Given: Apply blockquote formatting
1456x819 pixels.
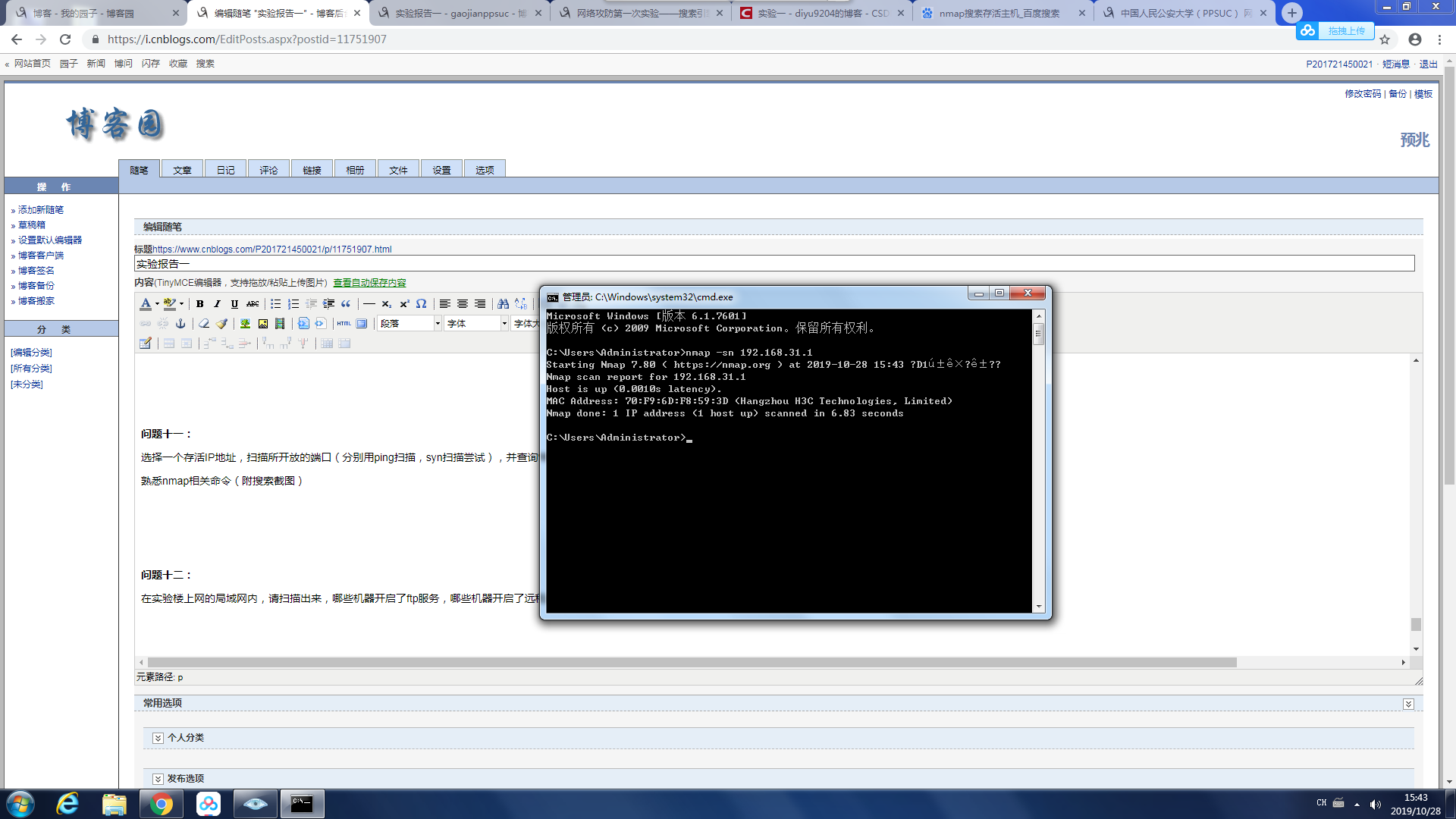Looking at the screenshot, I should pyautogui.click(x=346, y=304).
